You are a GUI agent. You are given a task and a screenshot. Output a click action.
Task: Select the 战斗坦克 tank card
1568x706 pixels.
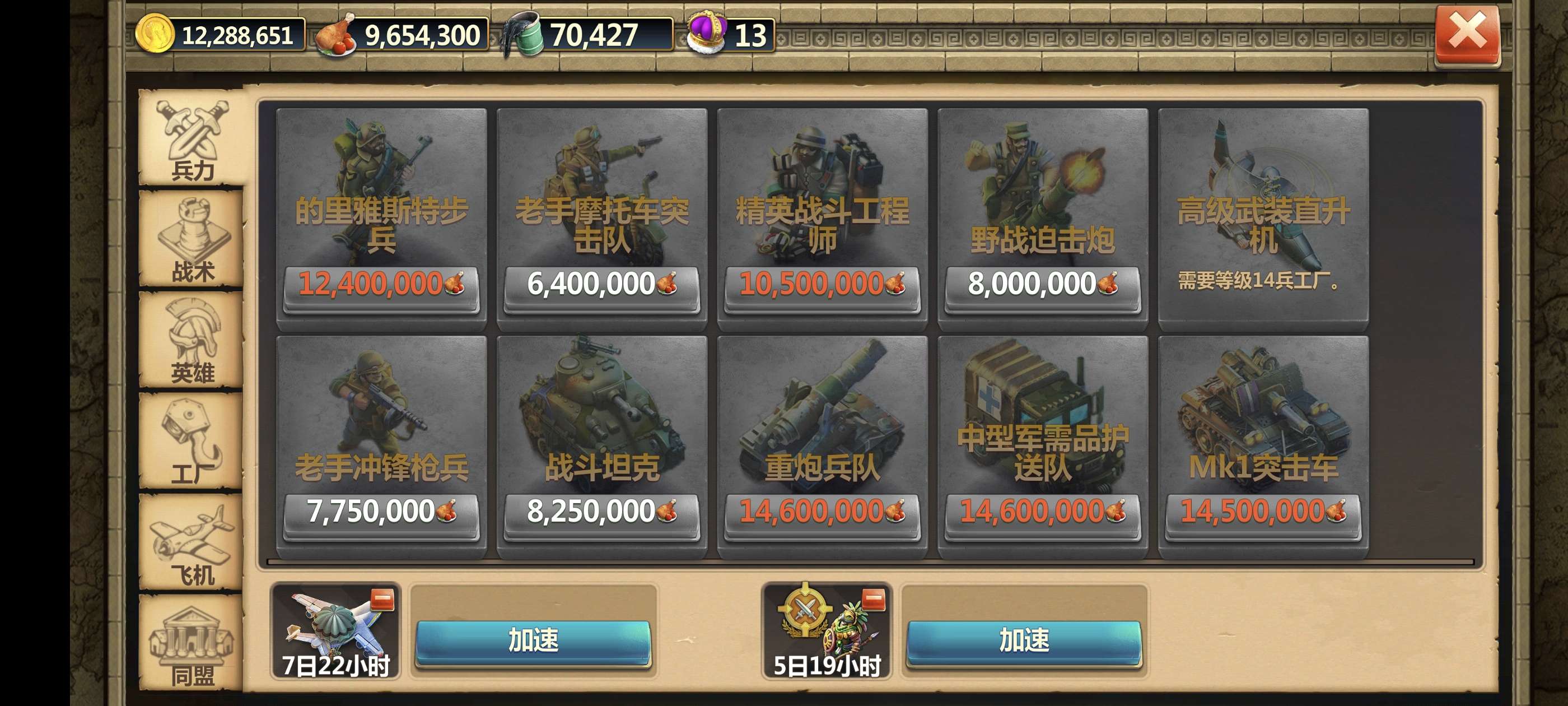click(x=601, y=446)
